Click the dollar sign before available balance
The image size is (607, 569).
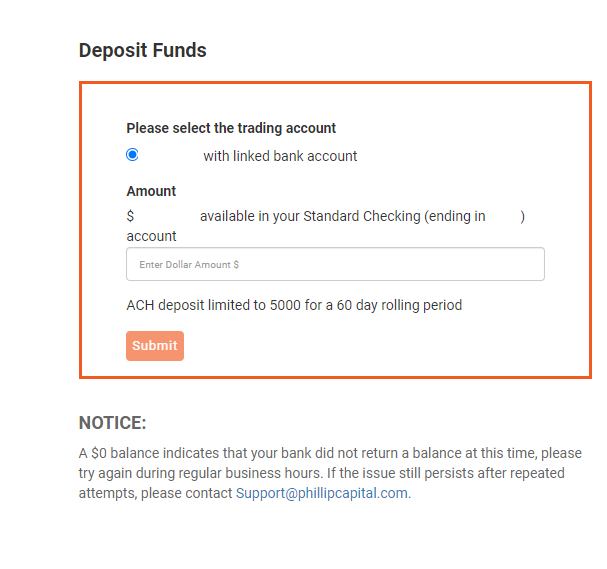[130, 216]
